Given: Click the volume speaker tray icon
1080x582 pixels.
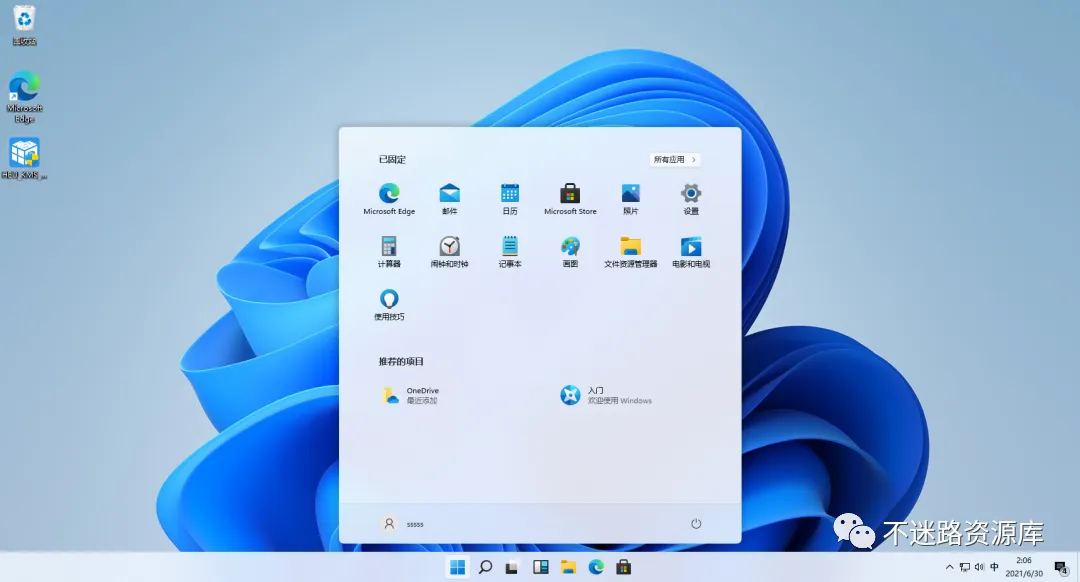Looking at the screenshot, I should (x=979, y=568).
